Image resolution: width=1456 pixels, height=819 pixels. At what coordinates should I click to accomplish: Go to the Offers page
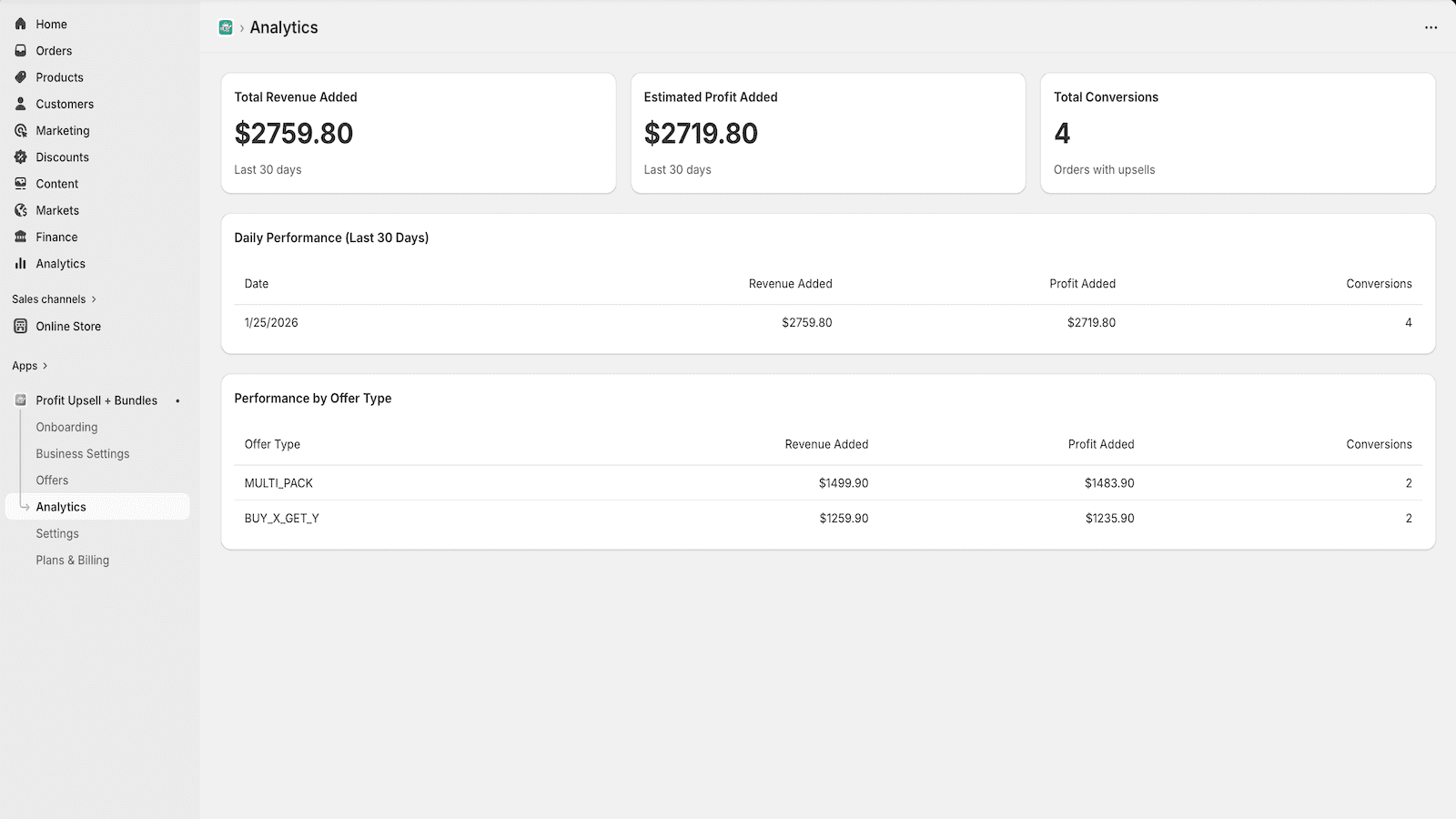[x=52, y=480]
